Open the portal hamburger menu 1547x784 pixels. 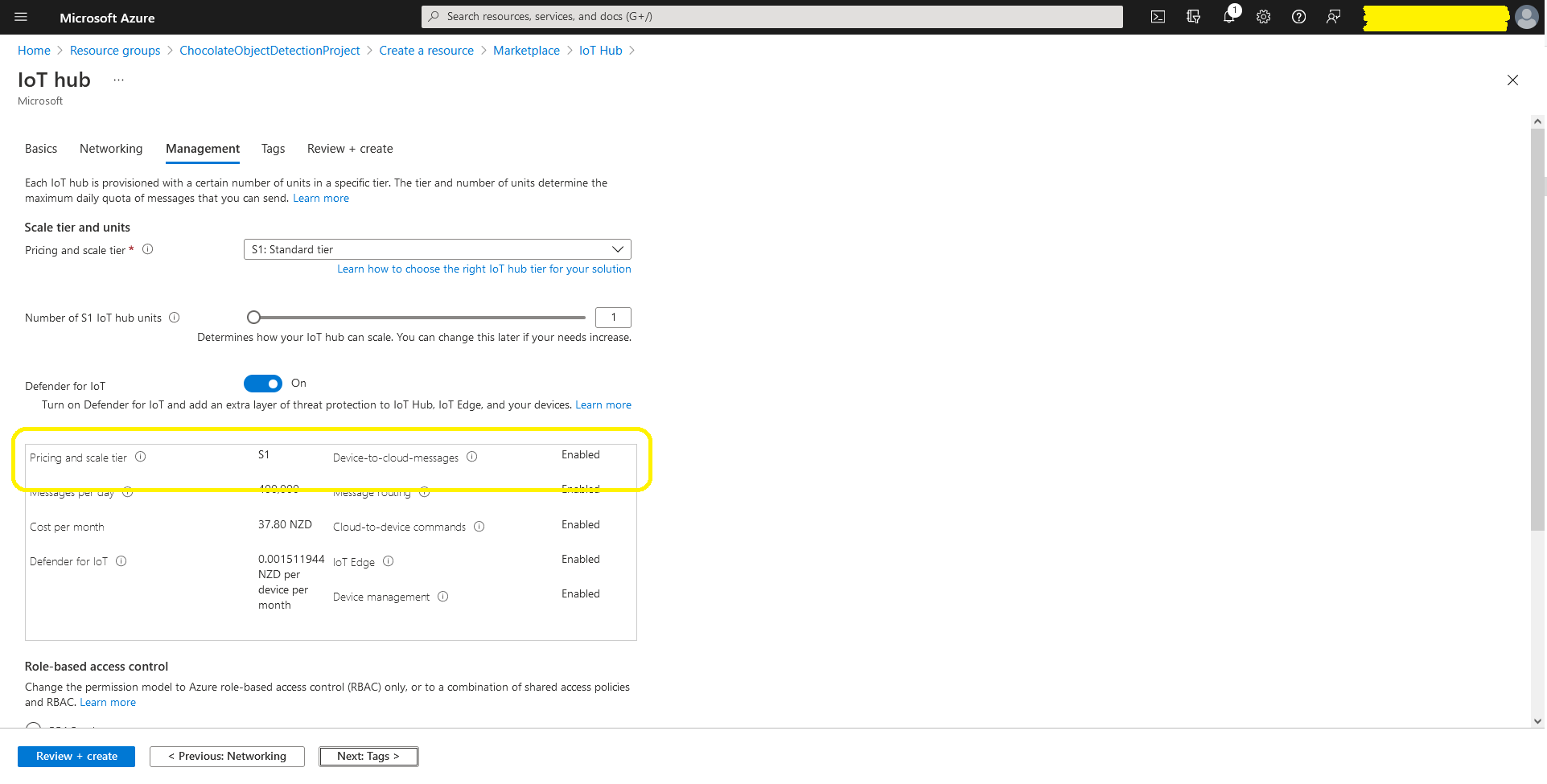(21, 17)
